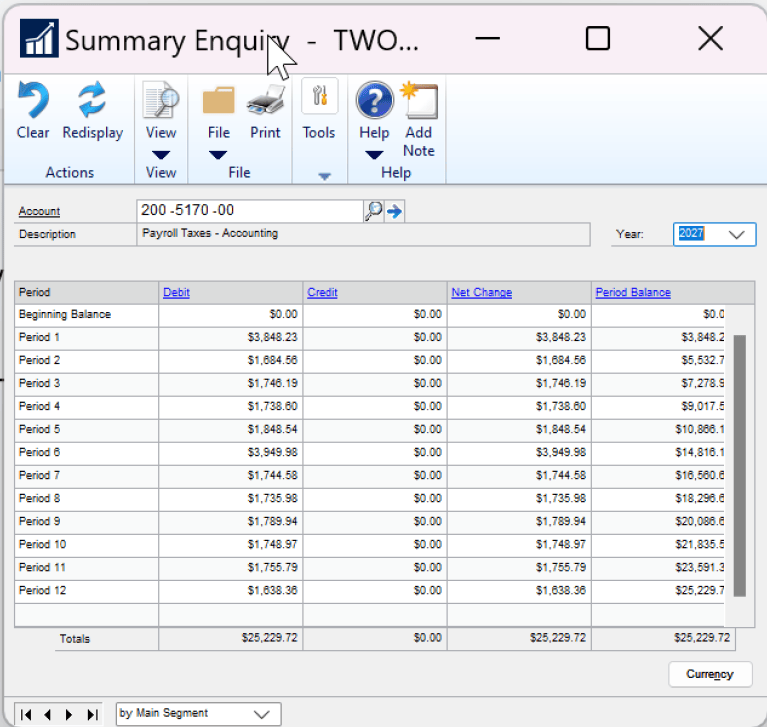Click Period 12 net change $1,638.36

click(x=561, y=590)
